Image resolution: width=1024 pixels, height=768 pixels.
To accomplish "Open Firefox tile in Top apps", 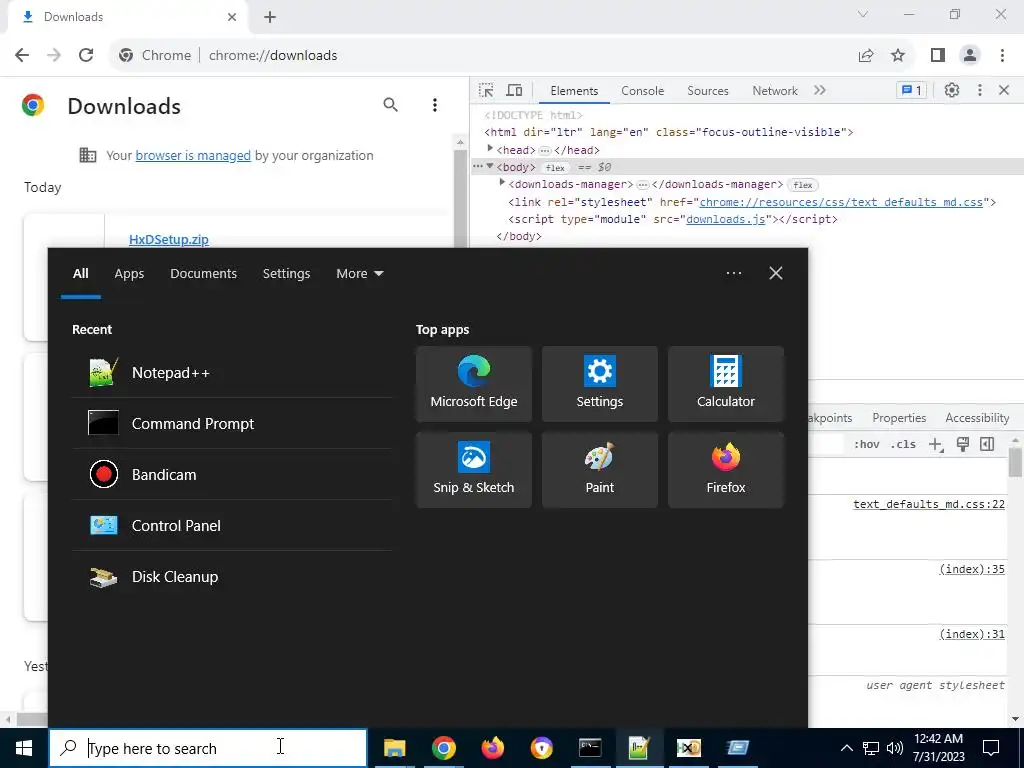I will tap(726, 470).
